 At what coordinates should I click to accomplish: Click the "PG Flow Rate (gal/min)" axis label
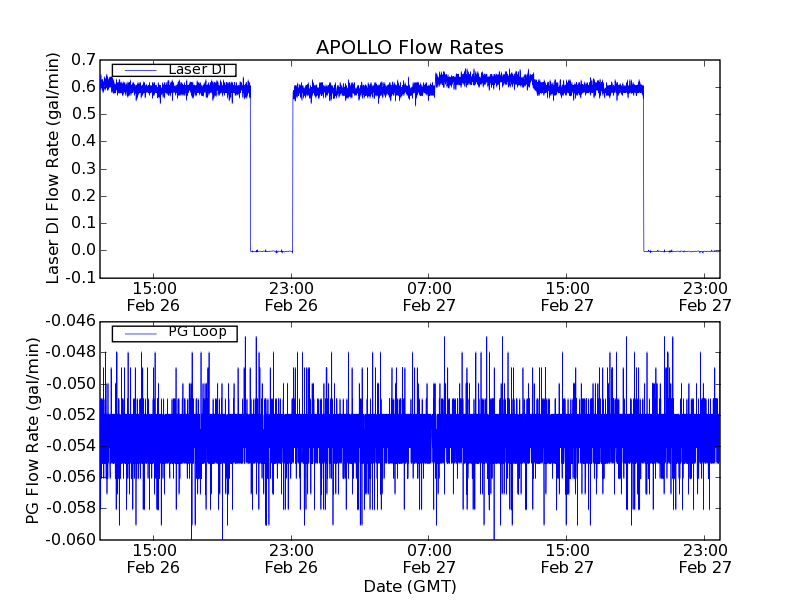pos(32,431)
